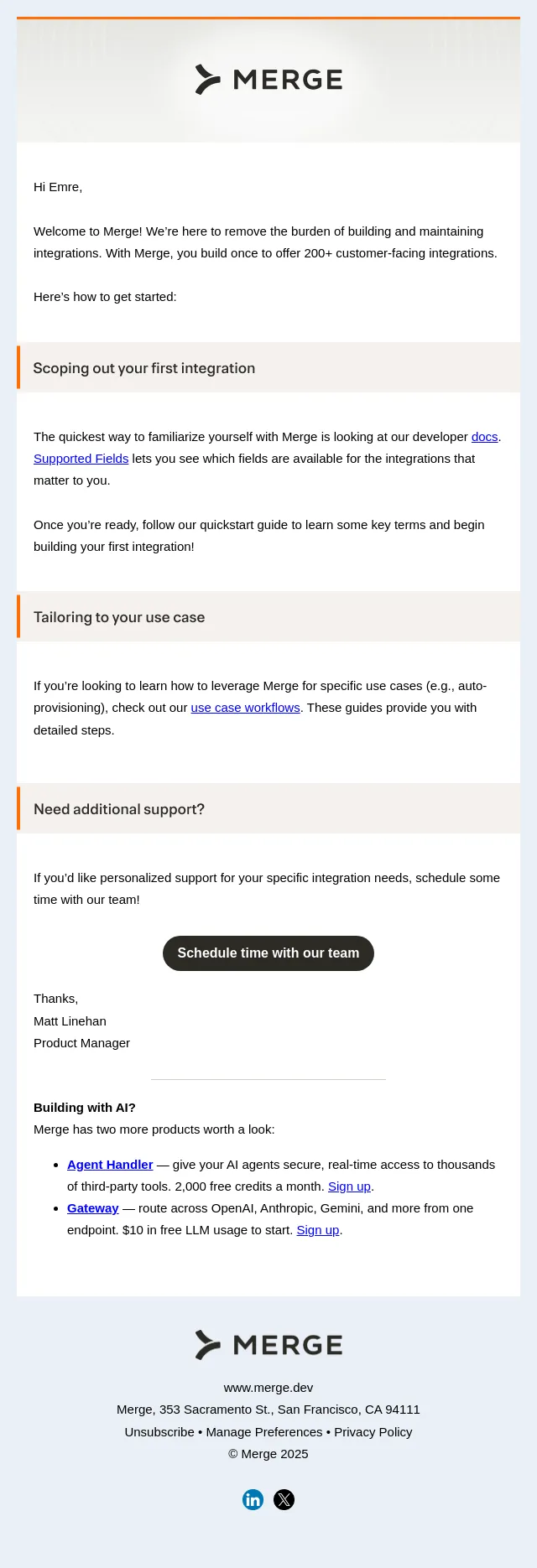Open the developer docs link

pyautogui.click(x=484, y=437)
